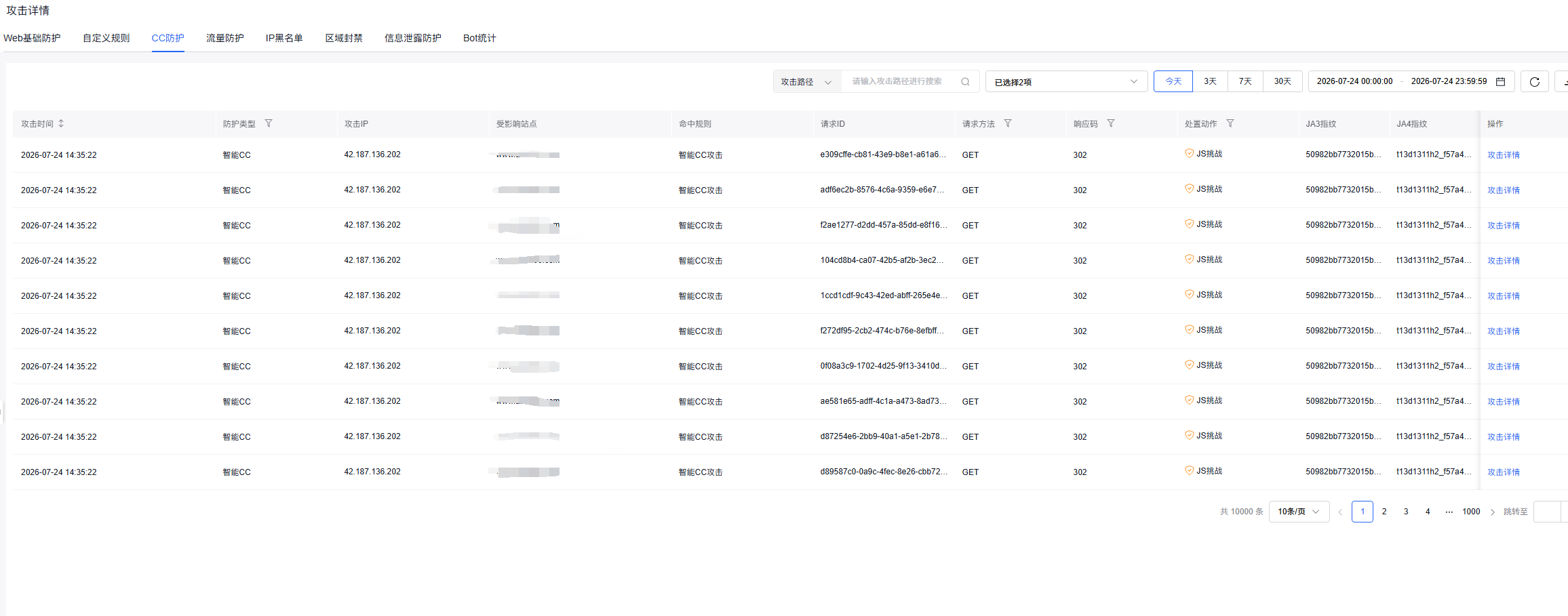
Task: Open the 10条/页 page size dropdown
Action: click(1299, 512)
